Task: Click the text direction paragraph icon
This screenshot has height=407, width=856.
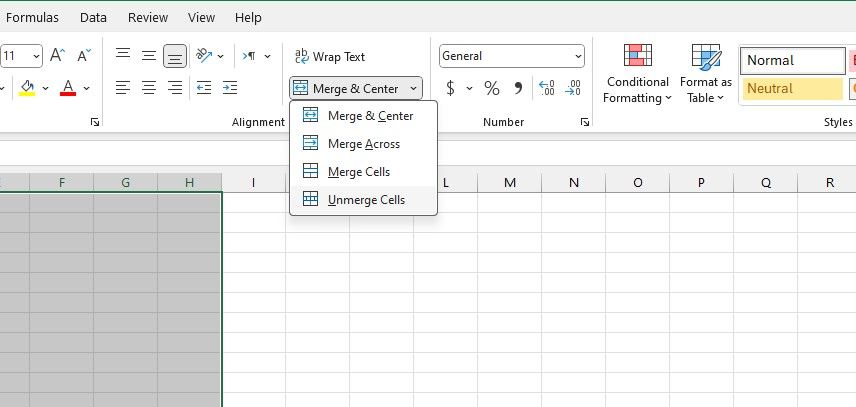Action: [x=249, y=56]
